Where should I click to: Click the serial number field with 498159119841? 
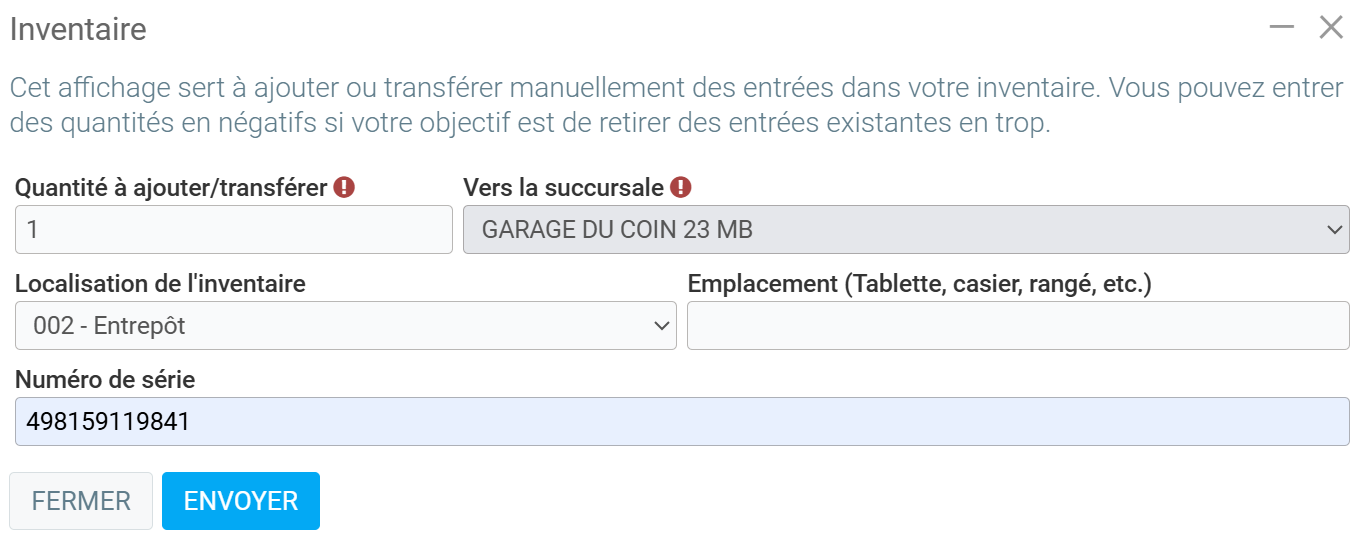click(682, 422)
